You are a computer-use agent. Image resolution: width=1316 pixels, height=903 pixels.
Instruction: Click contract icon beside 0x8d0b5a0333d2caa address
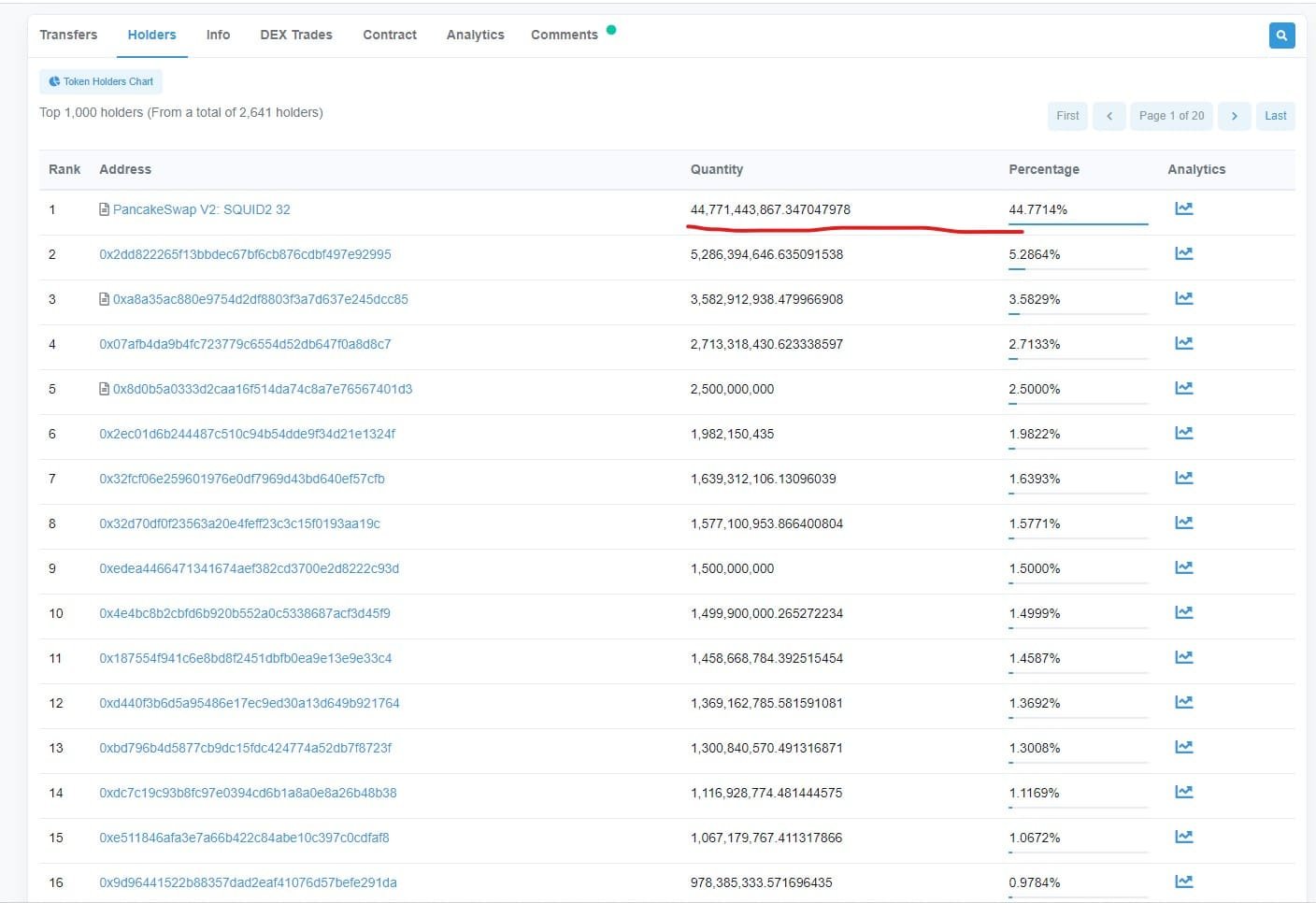(x=105, y=389)
